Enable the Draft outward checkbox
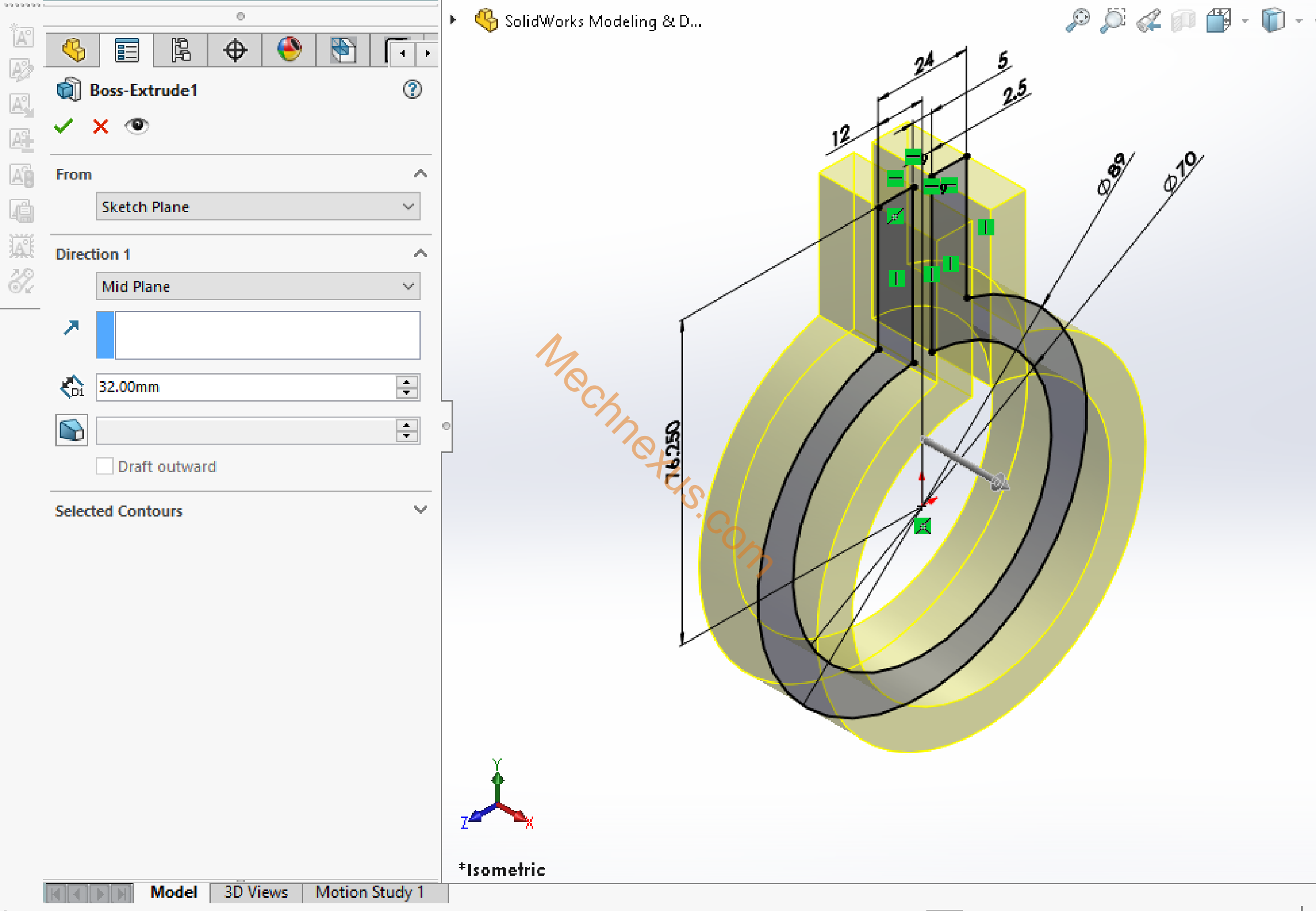This screenshot has width=1316, height=911. (104, 466)
